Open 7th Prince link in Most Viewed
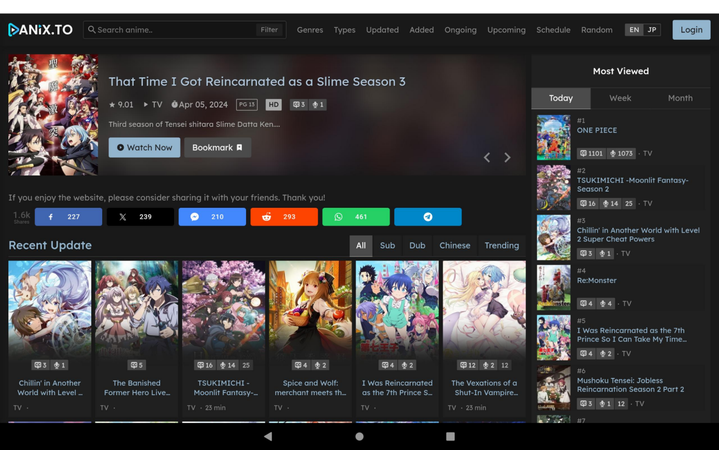Viewport: 719px width, 450px height. (x=632, y=335)
